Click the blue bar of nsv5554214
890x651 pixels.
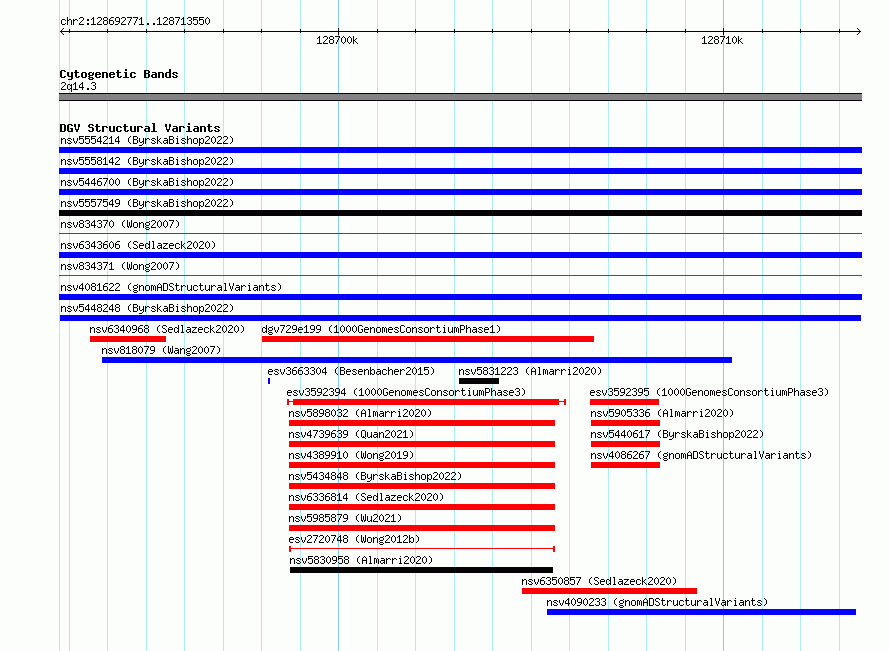(x=460, y=150)
